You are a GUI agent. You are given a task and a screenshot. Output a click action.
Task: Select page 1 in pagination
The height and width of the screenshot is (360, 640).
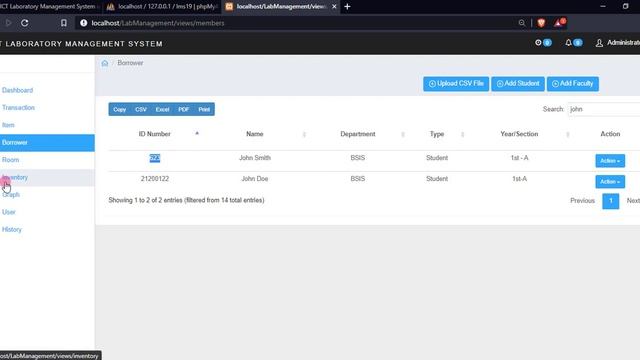coord(611,201)
